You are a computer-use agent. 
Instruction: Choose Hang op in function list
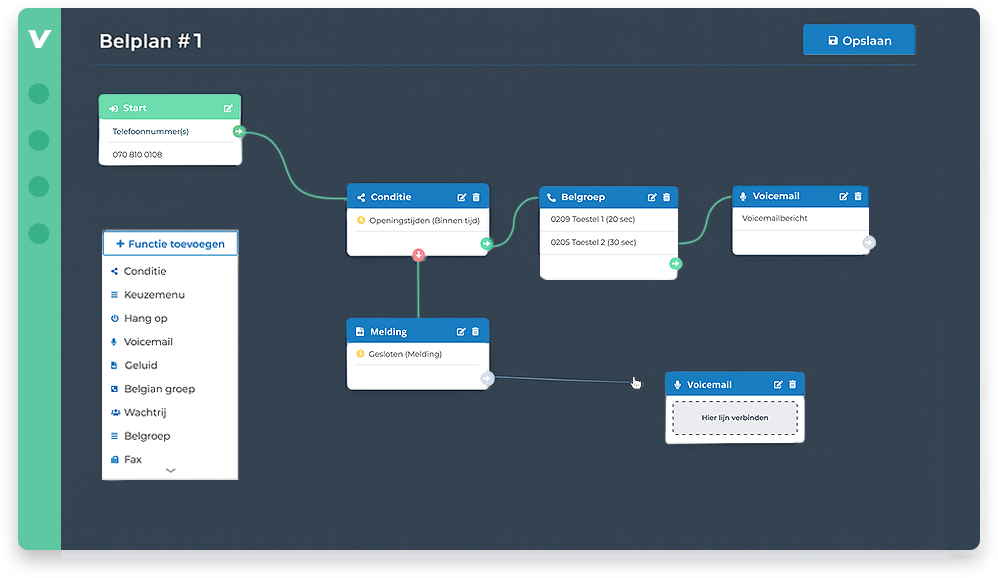[x=145, y=318]
